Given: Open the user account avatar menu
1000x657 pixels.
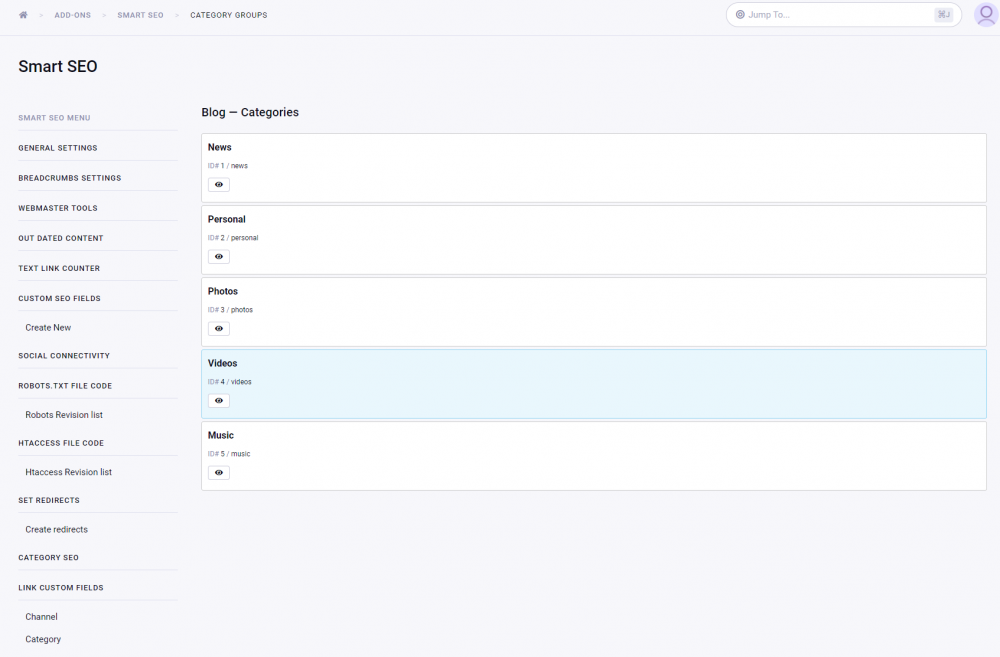Looking at the screenshot, I should tap(984, 15).
